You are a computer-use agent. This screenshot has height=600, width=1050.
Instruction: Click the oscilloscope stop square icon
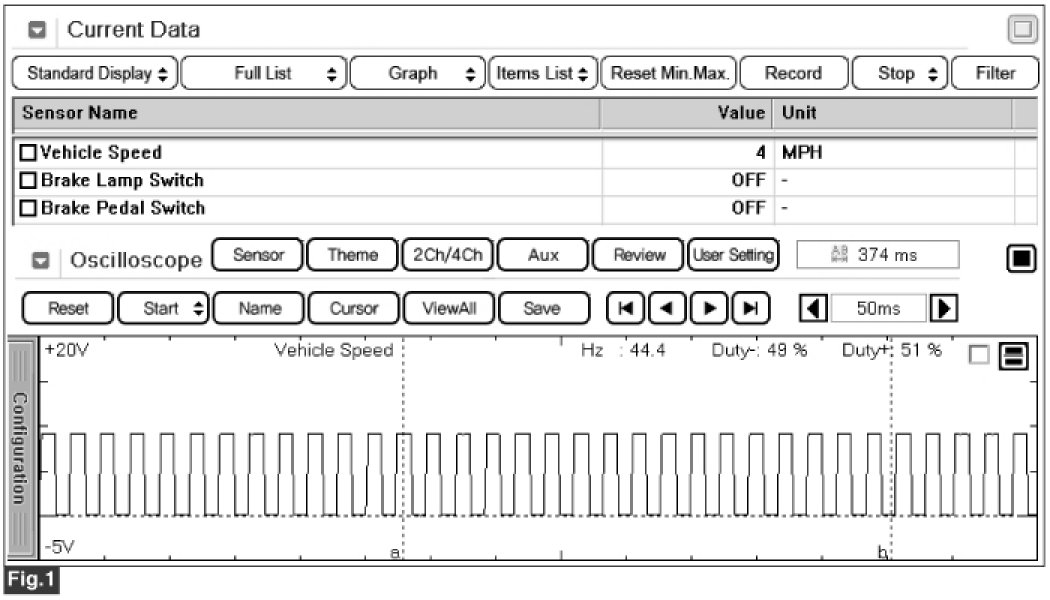click(x=1020, y=259)
